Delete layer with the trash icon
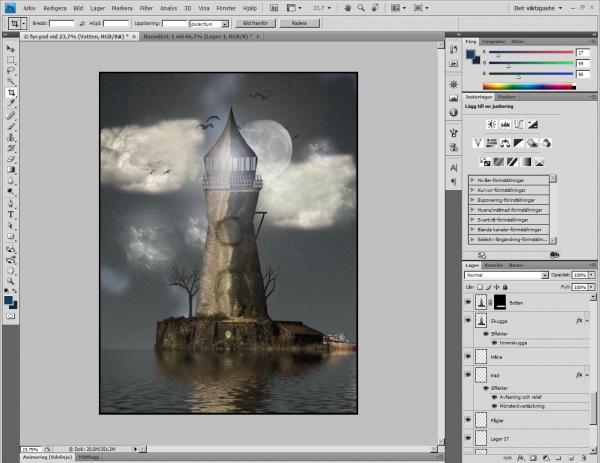The width and height of the screenshot is (600, 463). [x=584, y=458]
